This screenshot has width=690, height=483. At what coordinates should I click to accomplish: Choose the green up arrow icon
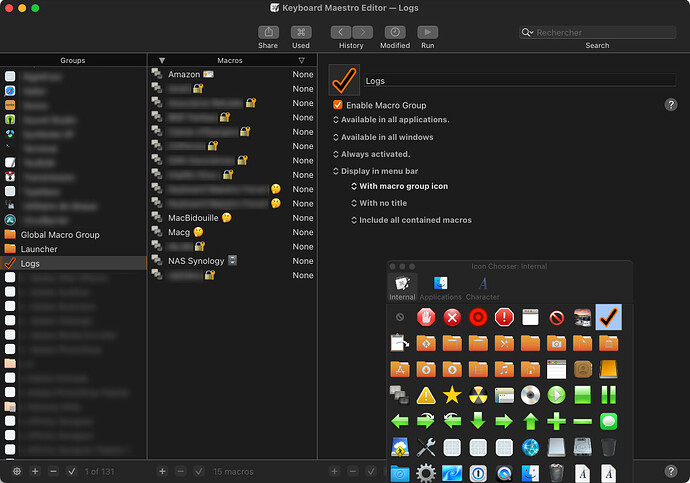pyautogui.click(x=530, y=421)
